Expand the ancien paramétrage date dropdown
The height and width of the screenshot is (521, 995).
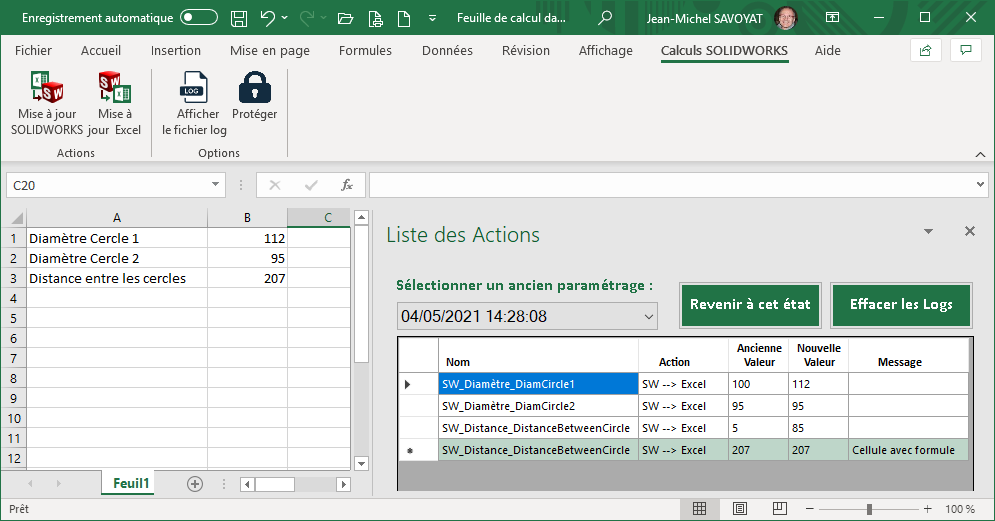[x=648, y=317]
